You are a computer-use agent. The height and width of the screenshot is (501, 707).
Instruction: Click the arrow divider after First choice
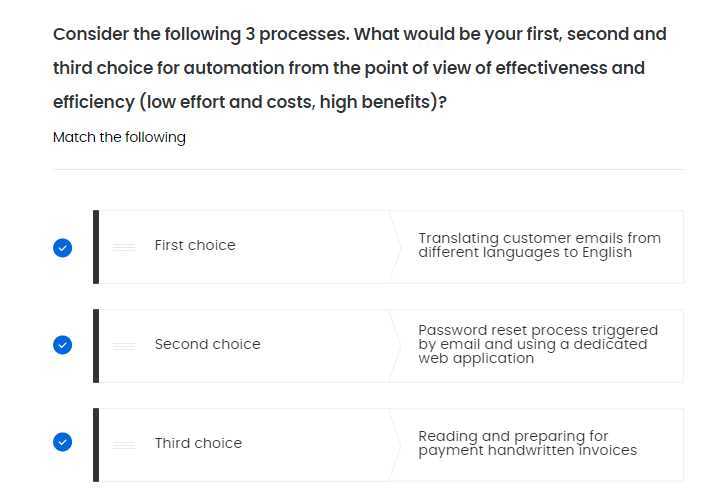tap(395, 247)
